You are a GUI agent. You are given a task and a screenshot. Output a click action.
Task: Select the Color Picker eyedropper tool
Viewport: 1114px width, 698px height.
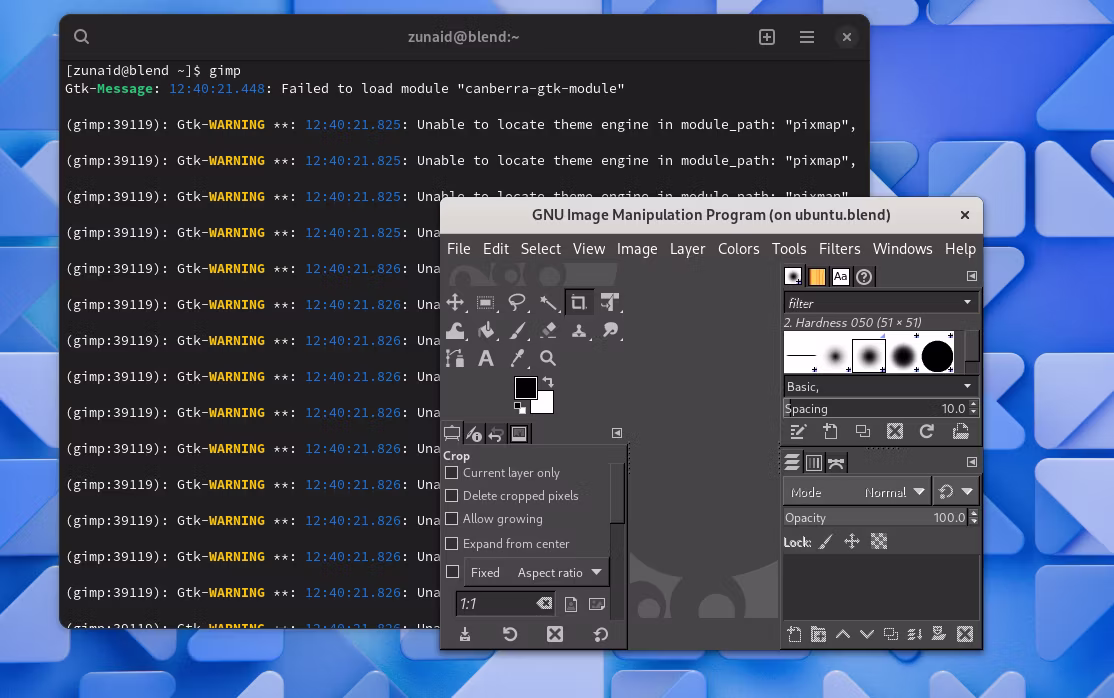pyautogui.click(x=517, y=358)
